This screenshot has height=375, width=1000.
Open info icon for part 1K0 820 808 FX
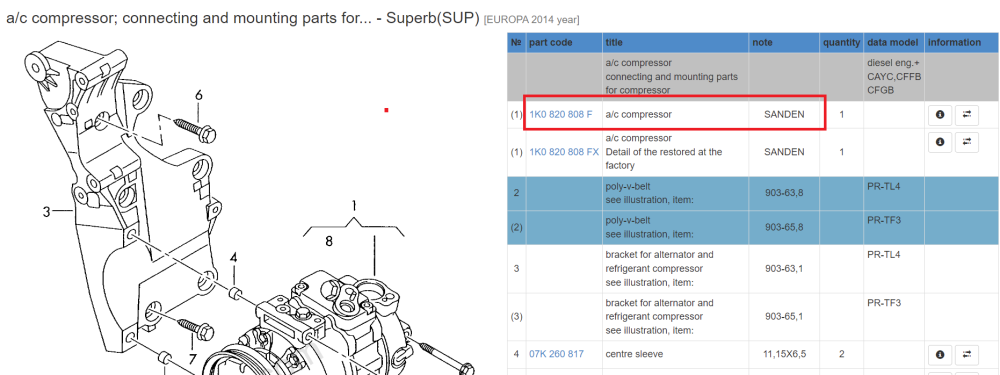click(939, 142)
